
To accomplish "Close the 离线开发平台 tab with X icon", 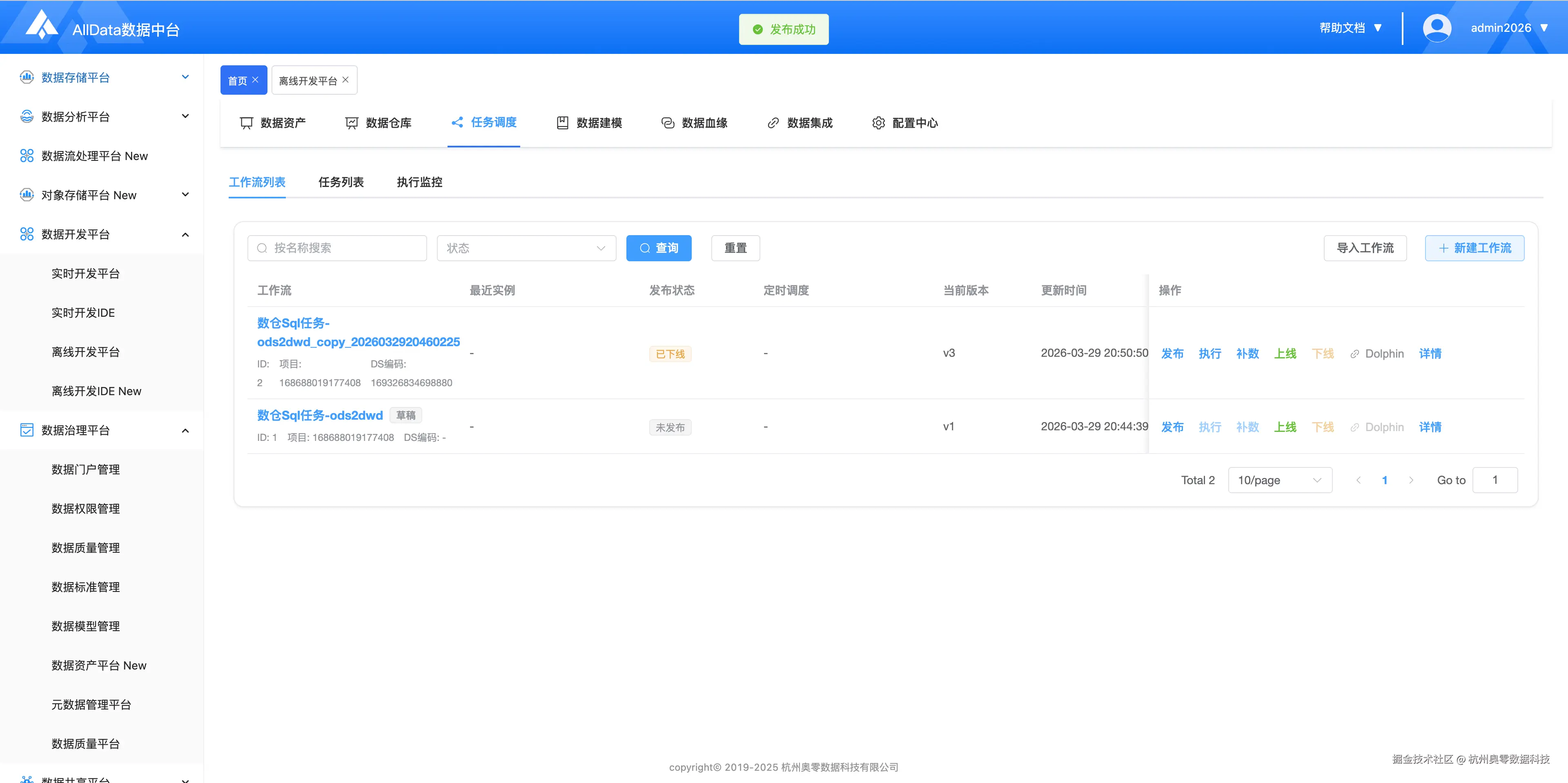I will [x=346, y=80].
